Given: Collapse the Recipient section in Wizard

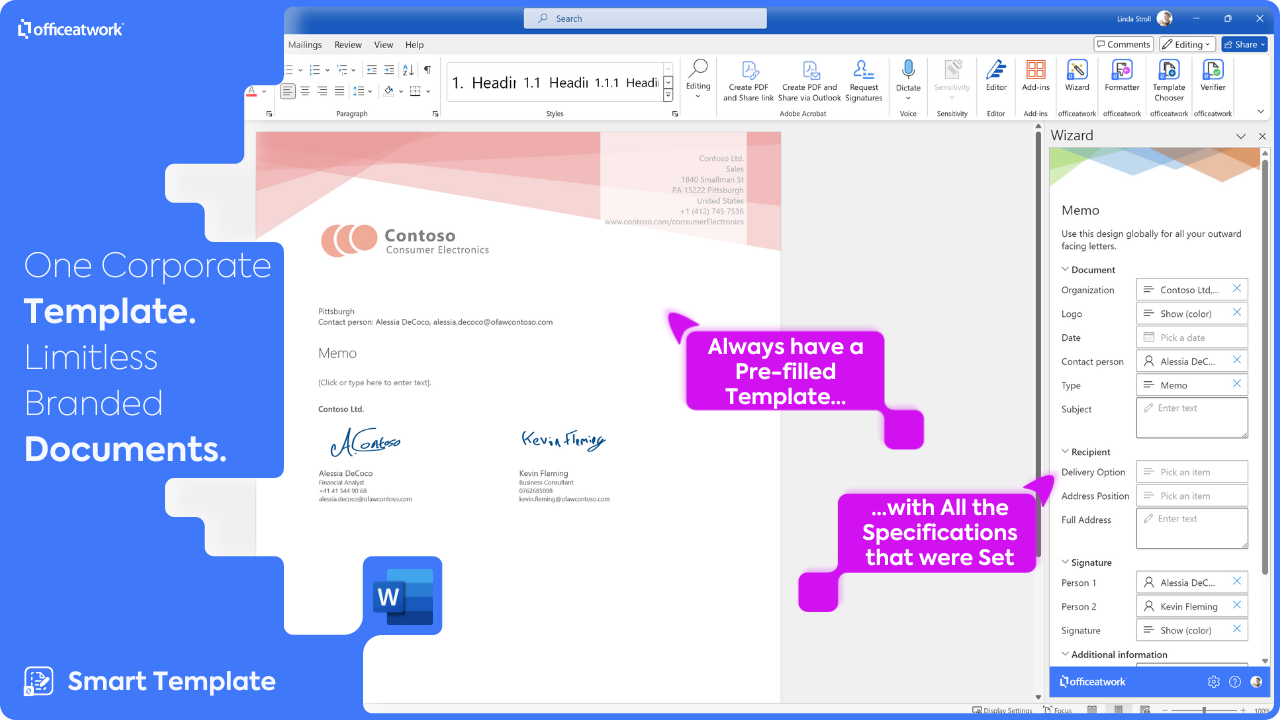Looking at the screenshot, I should click(x=1066, y=452).
